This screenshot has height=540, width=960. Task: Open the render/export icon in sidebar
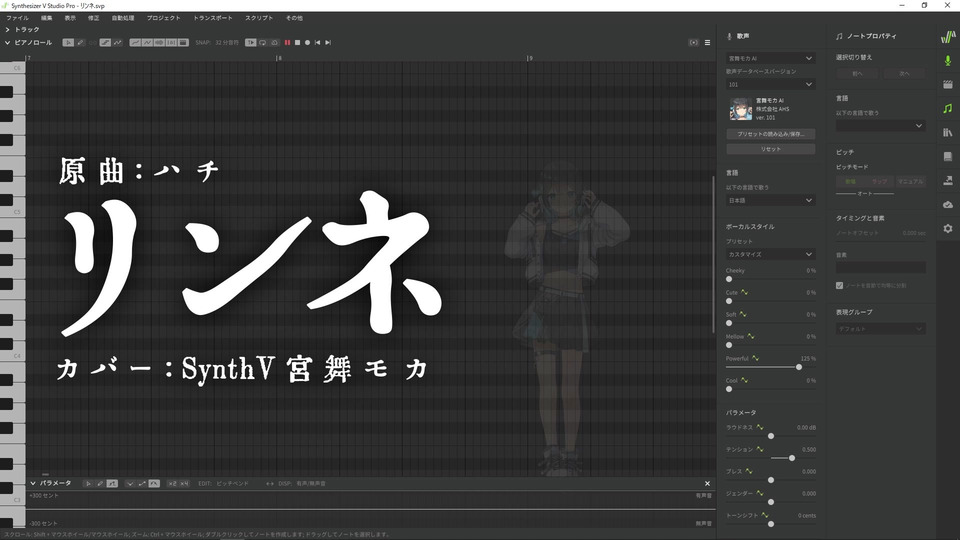pyautogui.click(x=948, y=181)
